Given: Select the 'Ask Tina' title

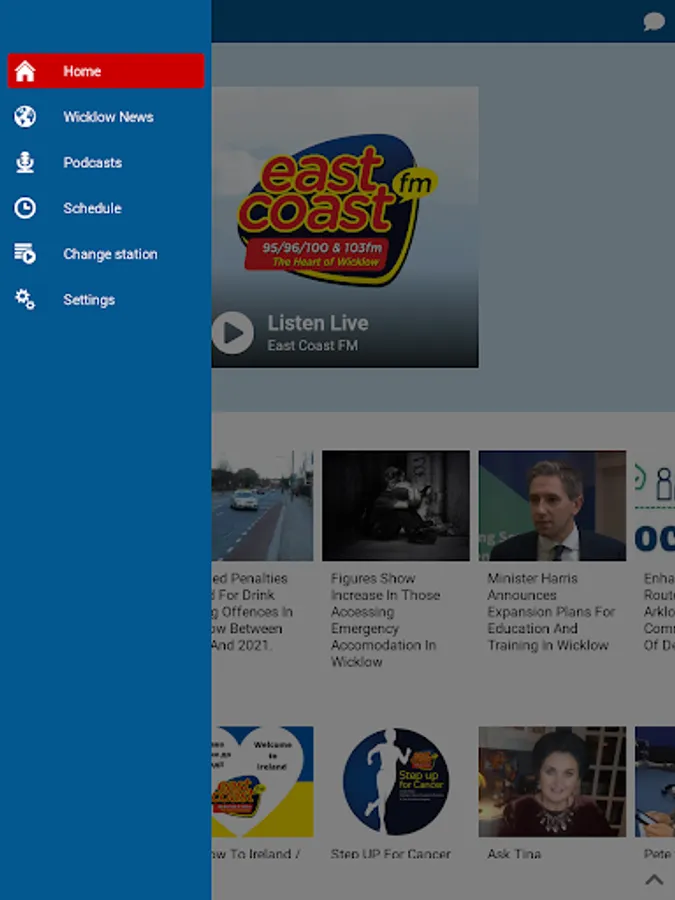Looking at the screenshot, I should 514,854.
